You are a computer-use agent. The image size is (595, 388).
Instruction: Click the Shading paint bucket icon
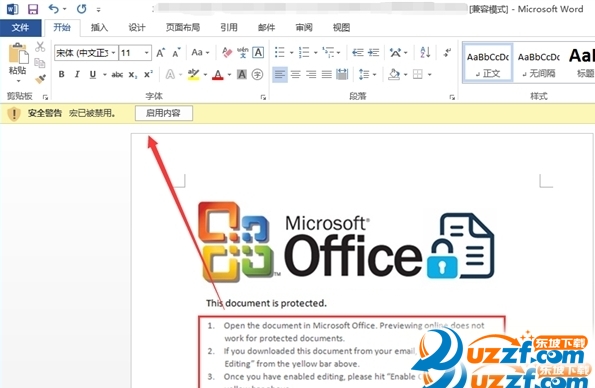[394, 74]
